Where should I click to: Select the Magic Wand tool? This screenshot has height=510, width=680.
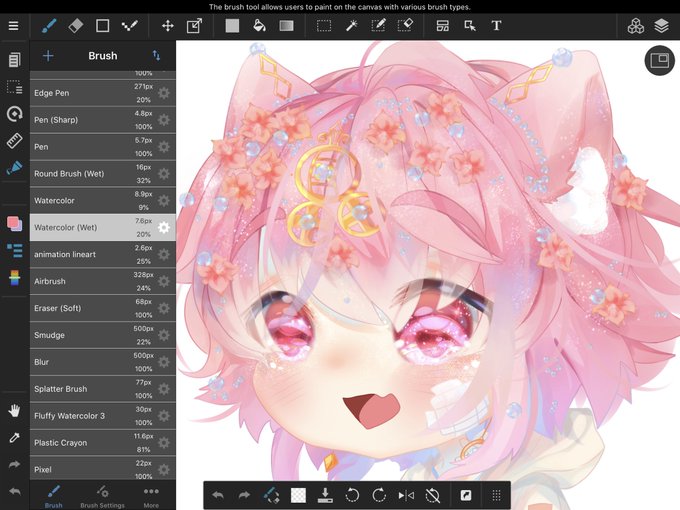click(x=351, y=26)
